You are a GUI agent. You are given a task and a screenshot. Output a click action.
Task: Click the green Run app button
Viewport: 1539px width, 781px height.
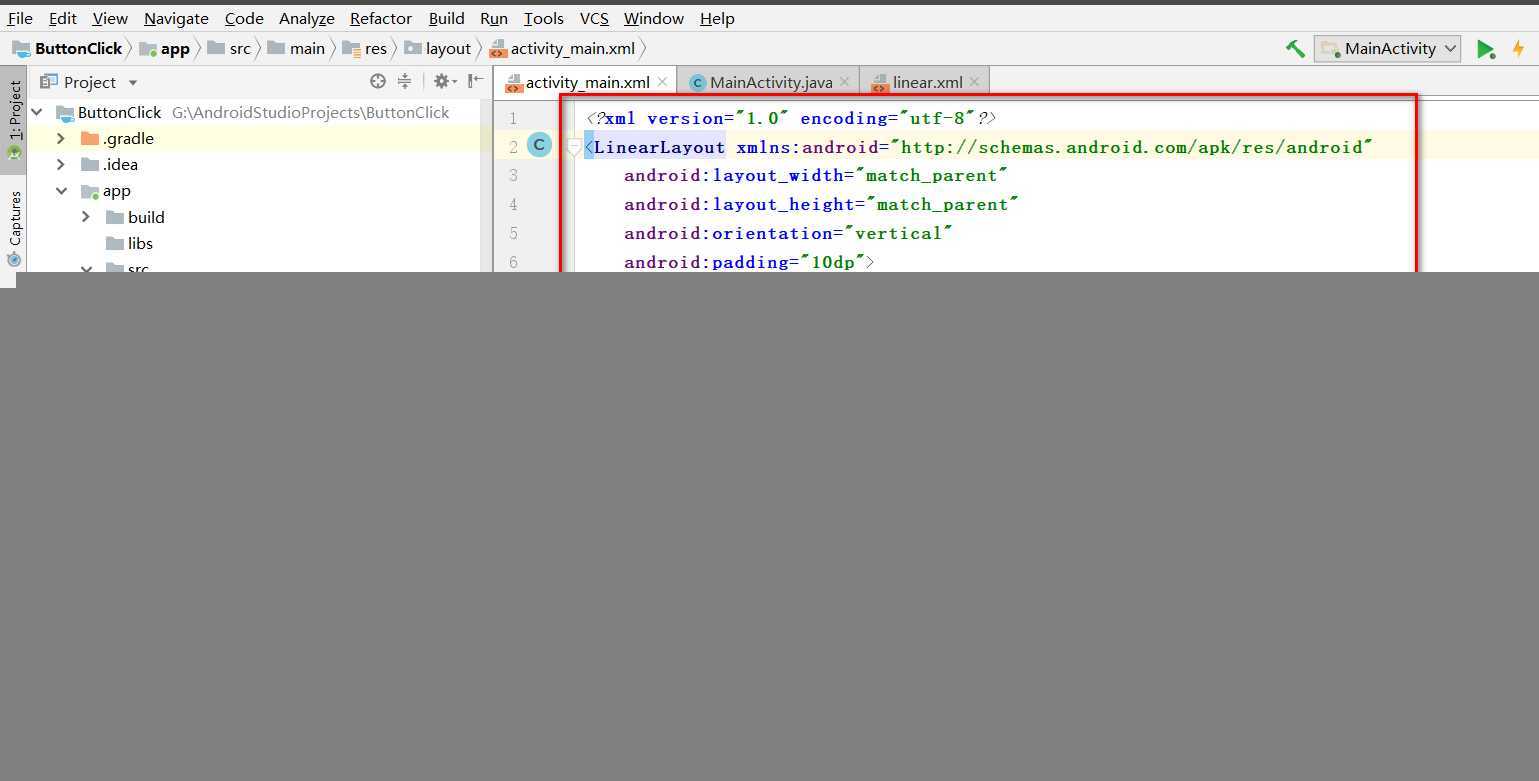1486,48
